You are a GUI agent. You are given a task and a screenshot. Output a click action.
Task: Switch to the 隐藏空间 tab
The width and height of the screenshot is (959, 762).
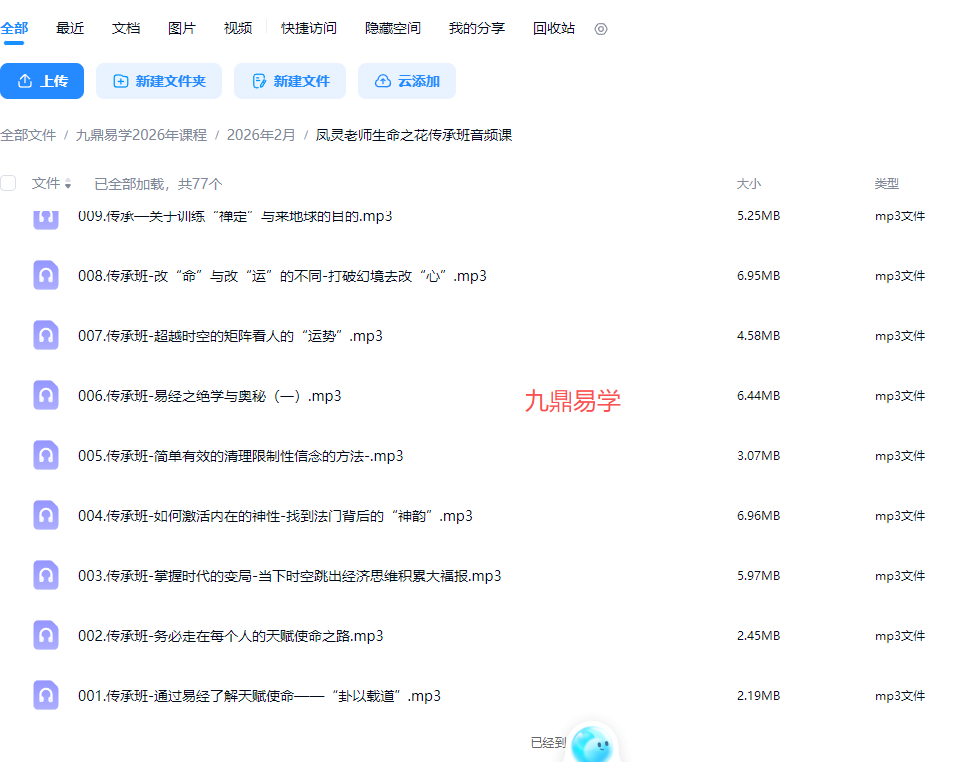coord(393,28)
